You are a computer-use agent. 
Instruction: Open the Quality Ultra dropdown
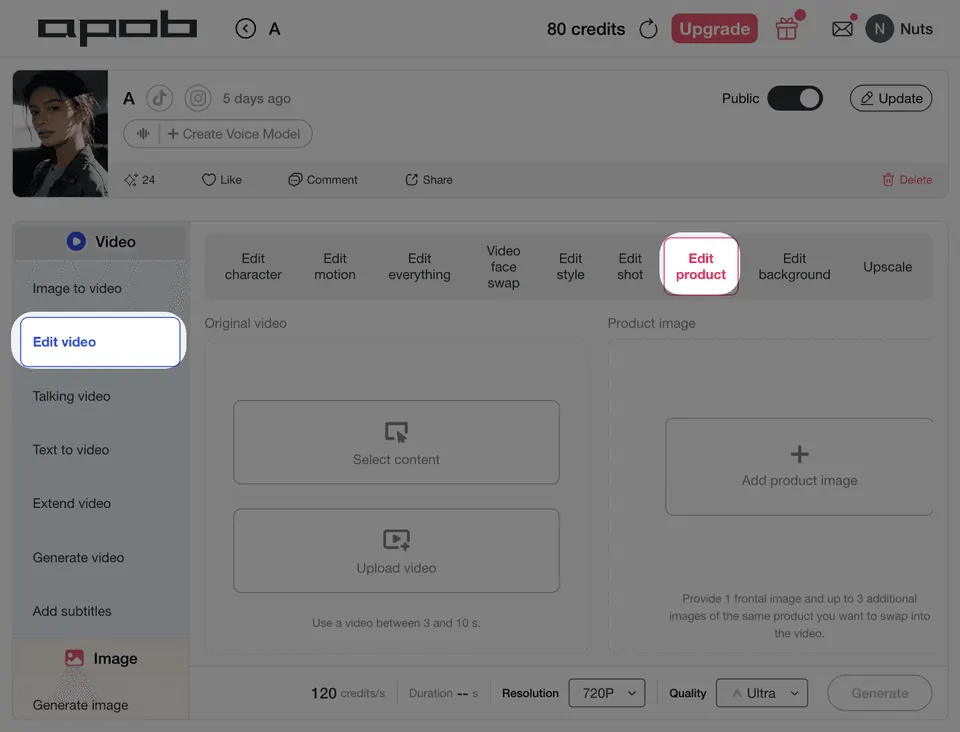point(762,693)
